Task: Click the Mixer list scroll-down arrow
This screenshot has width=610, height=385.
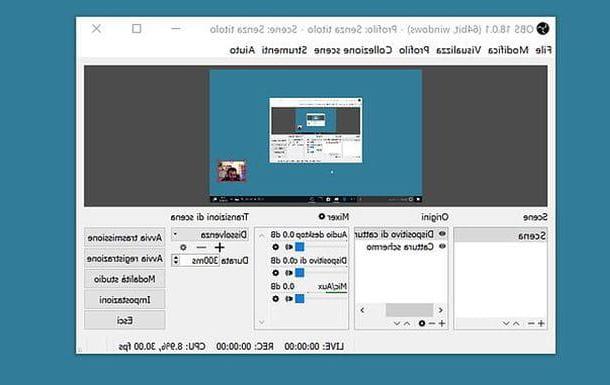Action: (x=261, y=322)
